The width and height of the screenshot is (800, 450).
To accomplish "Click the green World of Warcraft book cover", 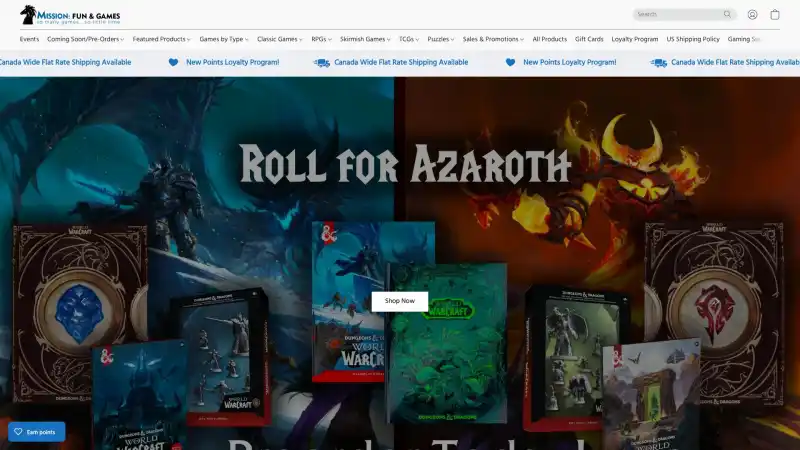I will (447, 343).
